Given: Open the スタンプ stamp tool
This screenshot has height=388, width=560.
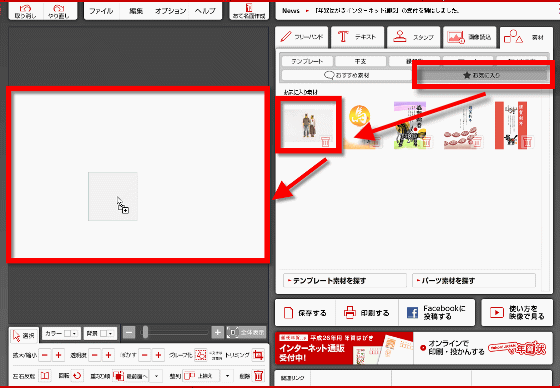Looking at the screenshot, I should (414, 37).
